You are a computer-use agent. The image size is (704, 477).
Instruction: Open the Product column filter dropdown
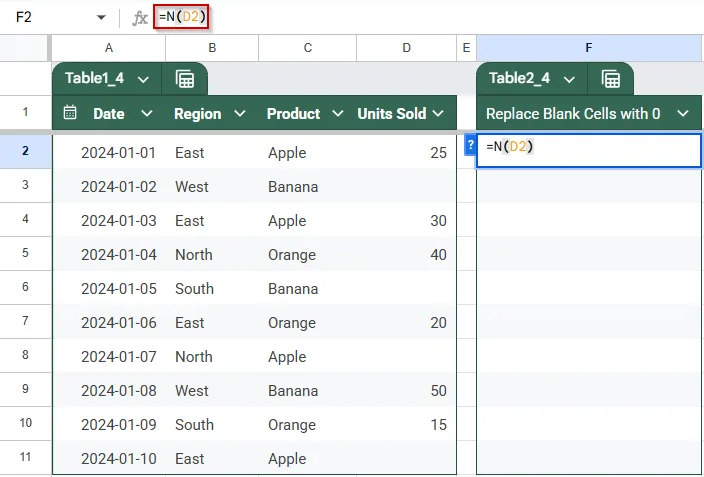[x=338, y=113]
